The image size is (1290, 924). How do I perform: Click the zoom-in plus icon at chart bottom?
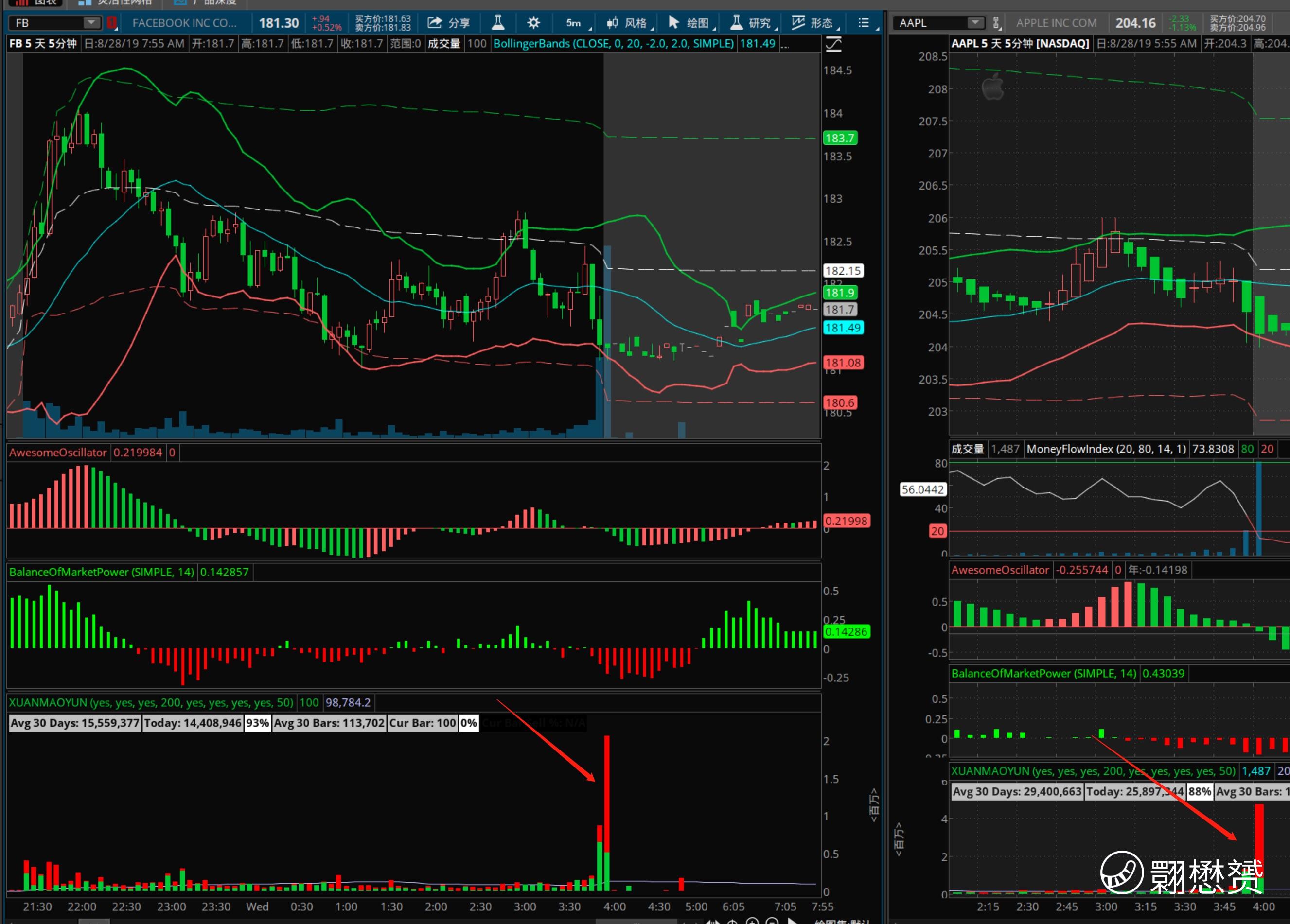point(752,921)
